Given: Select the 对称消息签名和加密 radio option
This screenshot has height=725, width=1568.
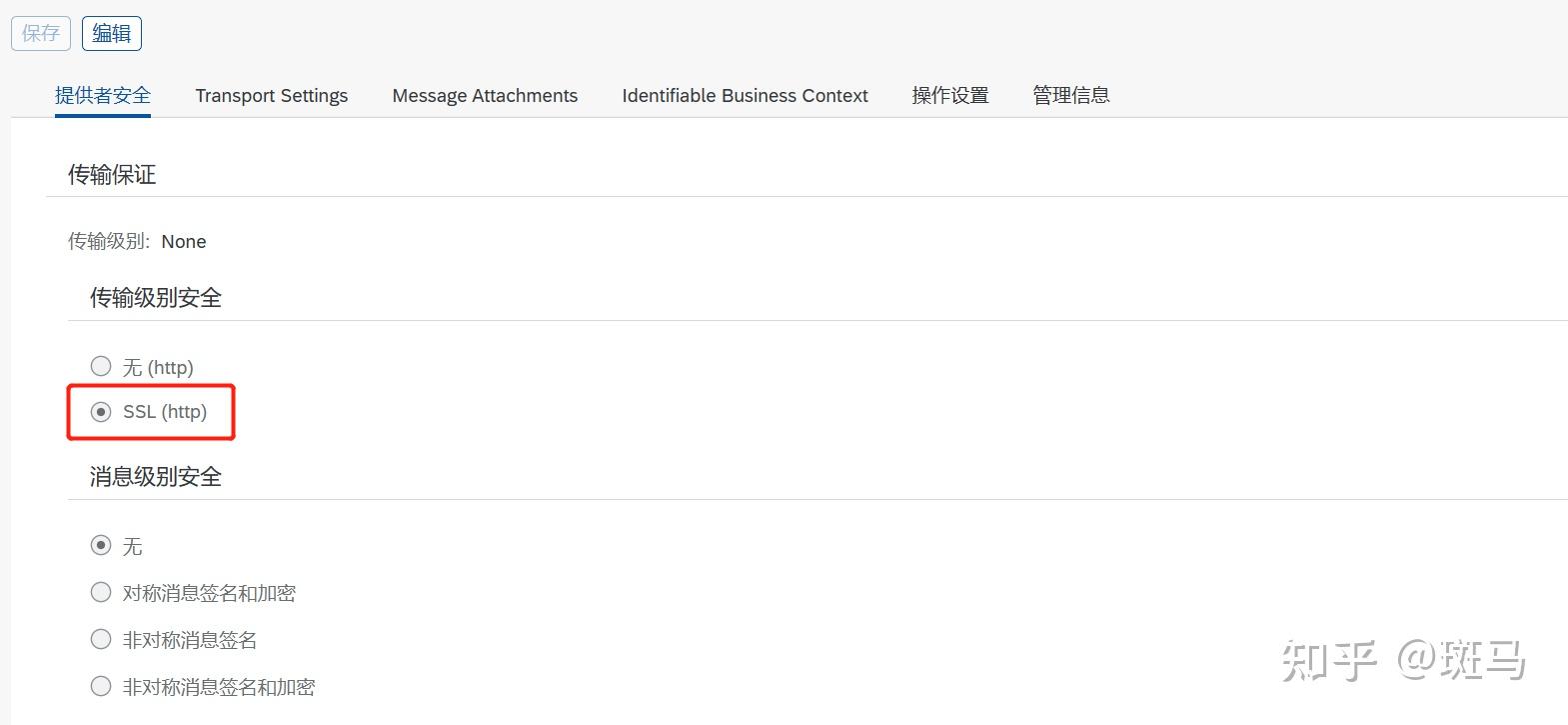Looking at the screenshot, I should pyautogui.click(x=101, y=593).
